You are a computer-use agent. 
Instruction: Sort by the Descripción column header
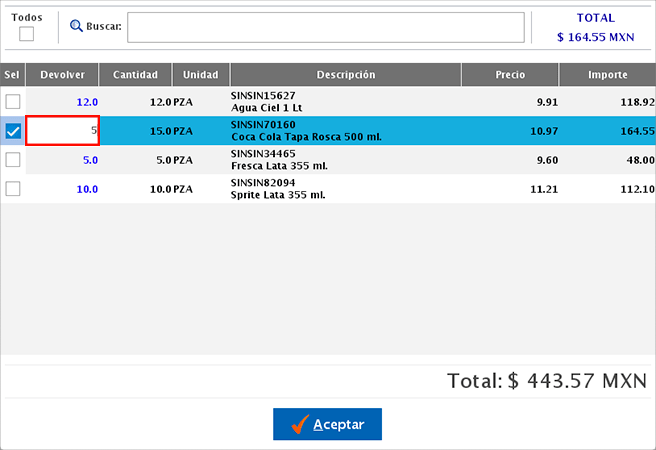(346, 75)
